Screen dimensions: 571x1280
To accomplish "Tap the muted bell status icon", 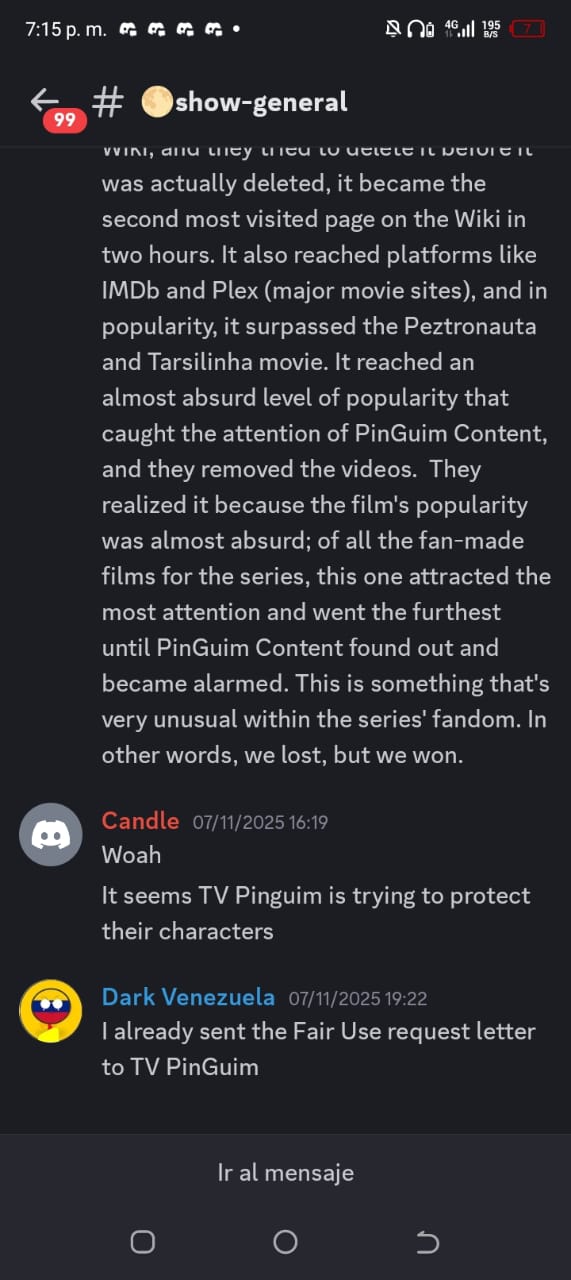I will 393,29.
